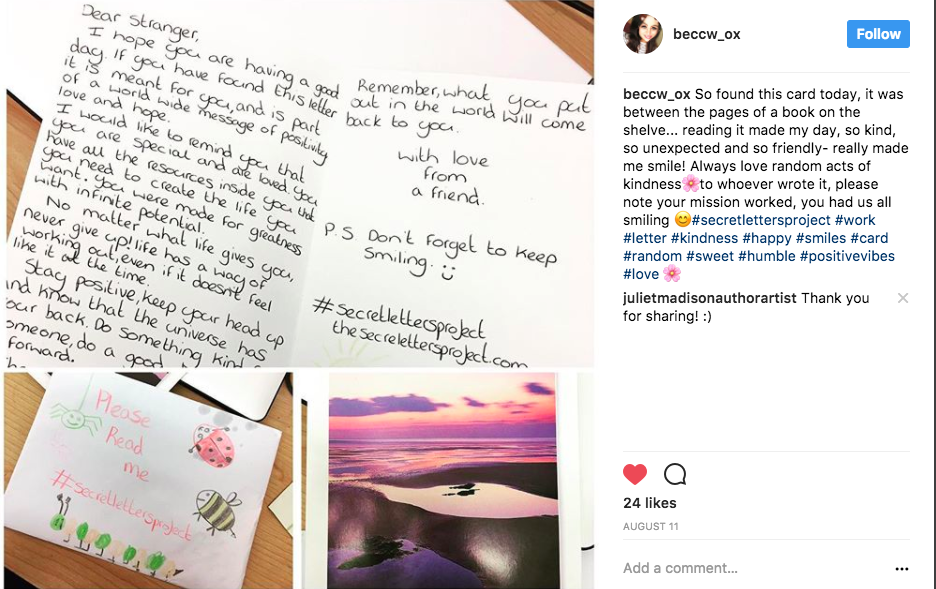Screen dimensions: 936x589
Task: Open the beccw_ox username in the header
Action: 706,34
